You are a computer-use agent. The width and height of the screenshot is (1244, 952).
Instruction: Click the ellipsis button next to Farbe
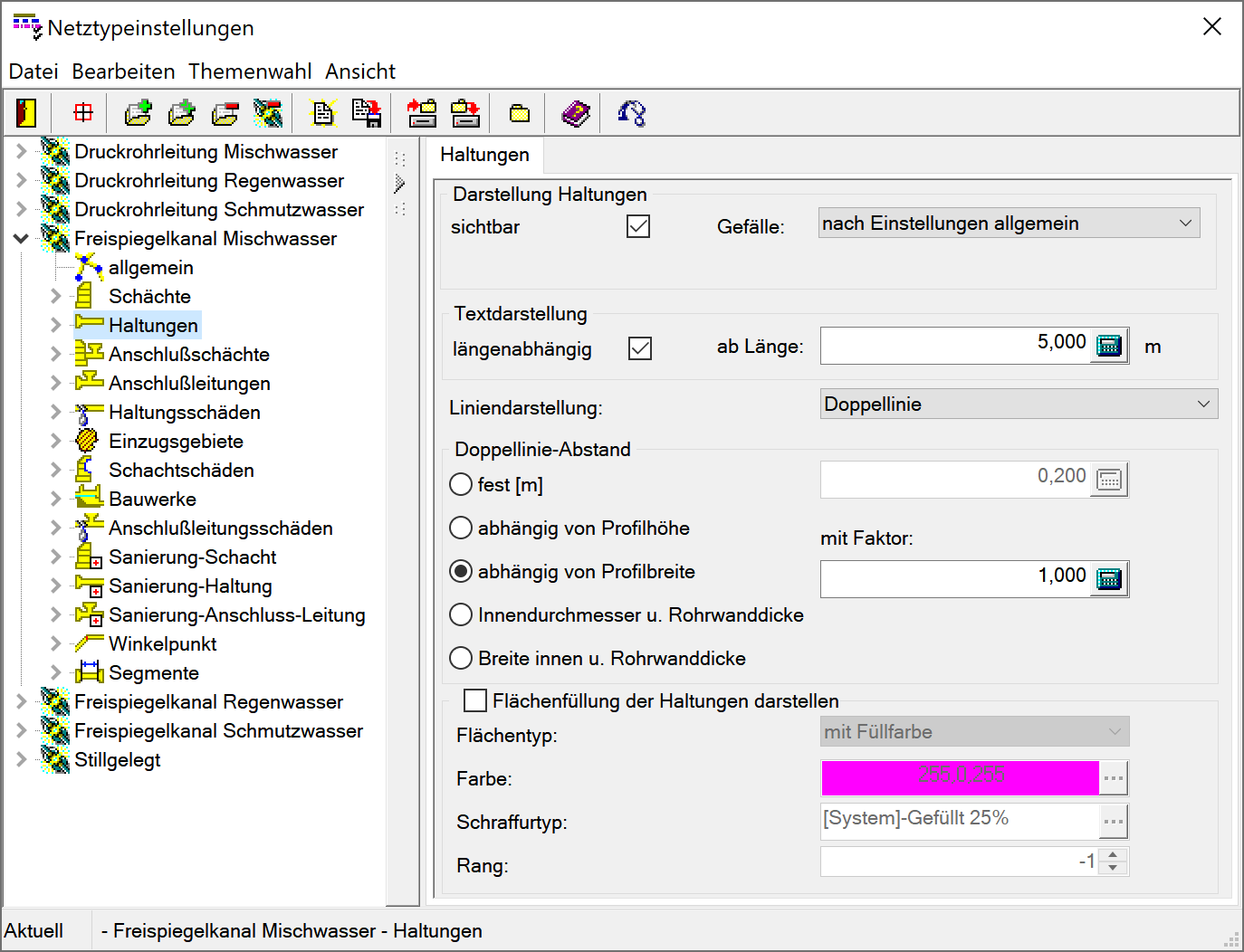1113,778
